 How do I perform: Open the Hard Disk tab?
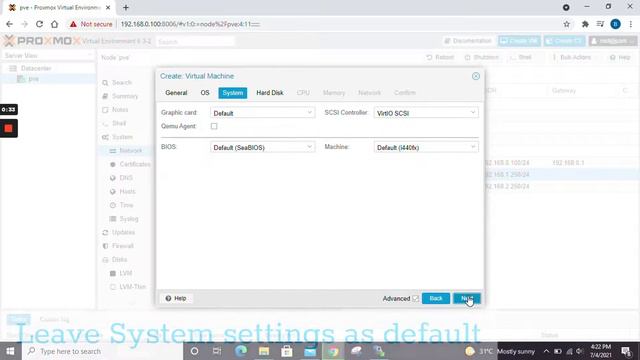tap(270, 93)
